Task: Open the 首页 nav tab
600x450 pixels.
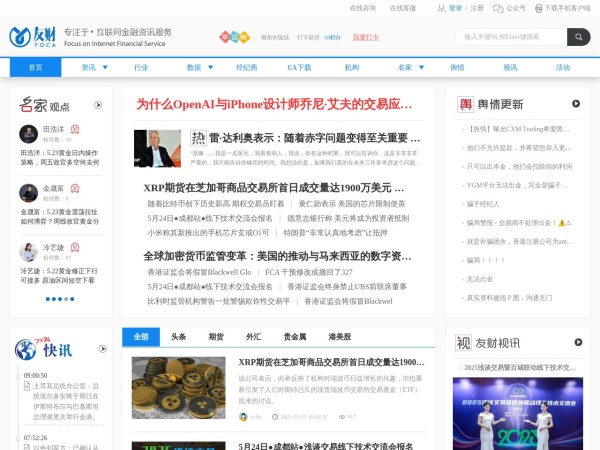Action: coord(36,67)
